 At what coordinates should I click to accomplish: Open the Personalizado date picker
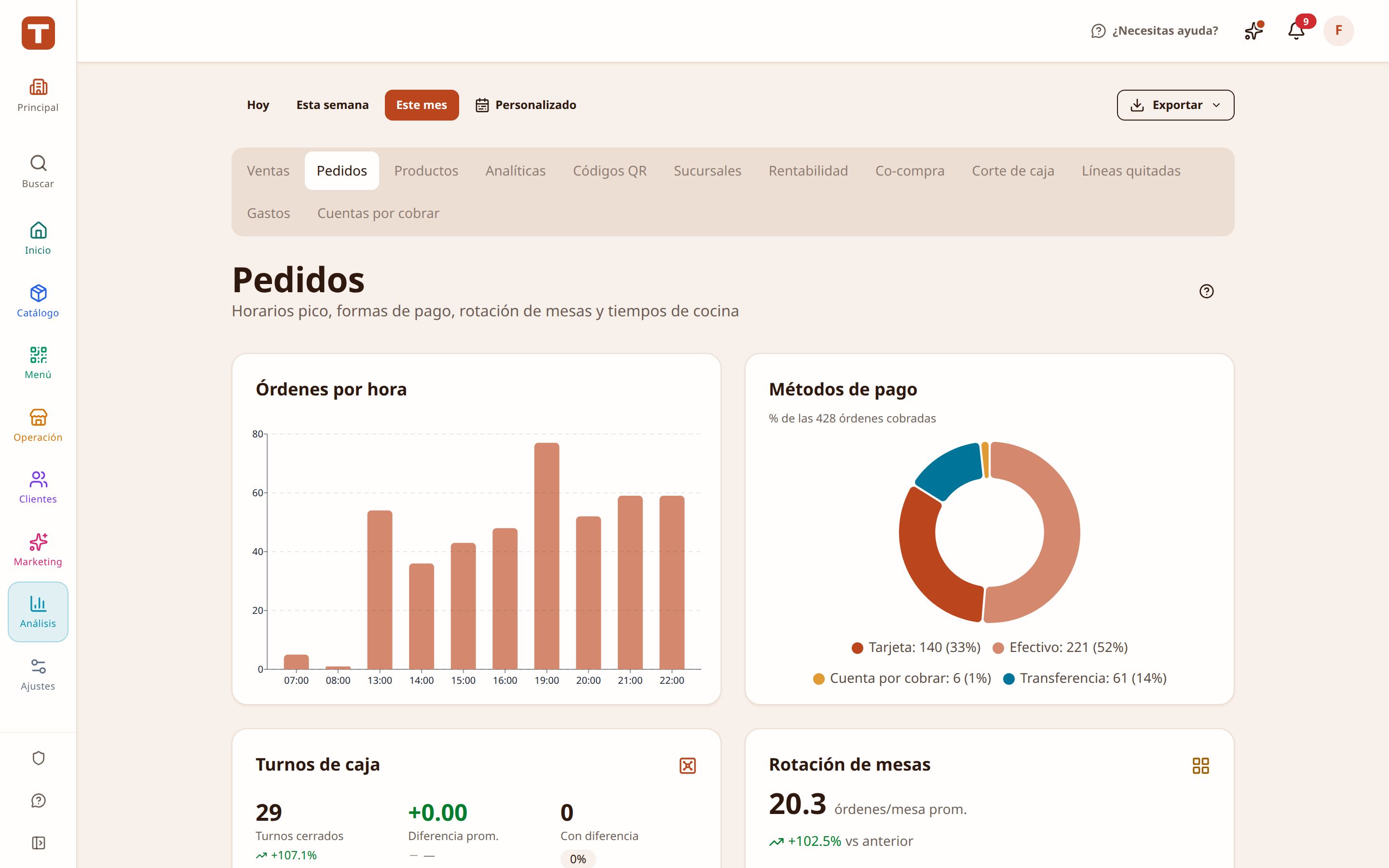coord(526,105)
